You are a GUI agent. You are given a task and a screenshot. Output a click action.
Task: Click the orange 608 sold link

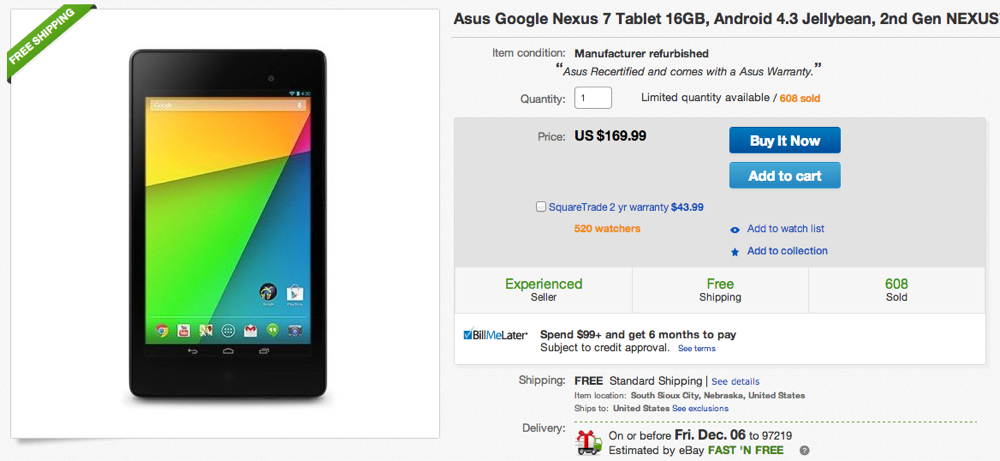tap(800, 98)
